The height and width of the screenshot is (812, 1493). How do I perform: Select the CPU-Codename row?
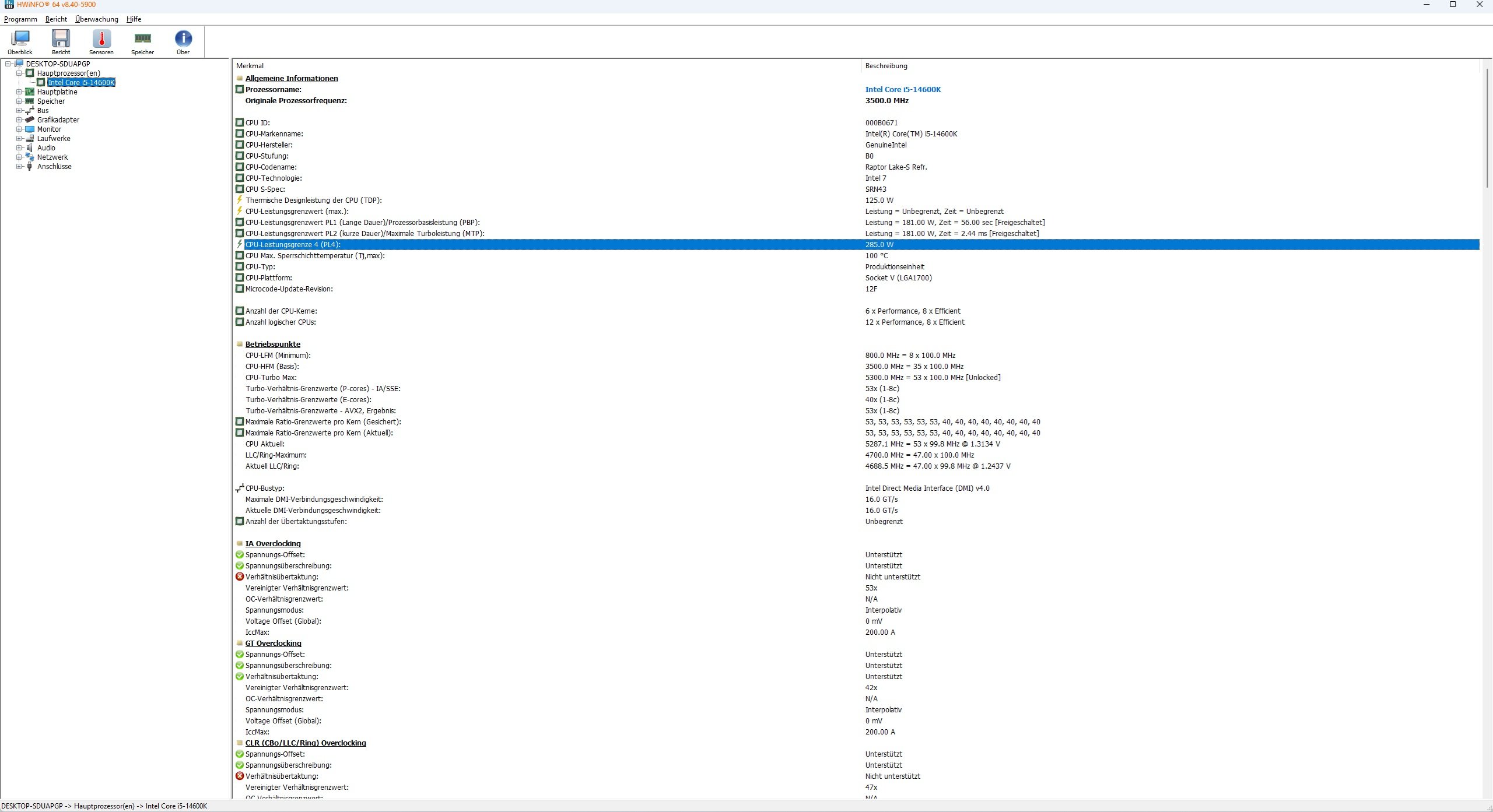[271, 167]
